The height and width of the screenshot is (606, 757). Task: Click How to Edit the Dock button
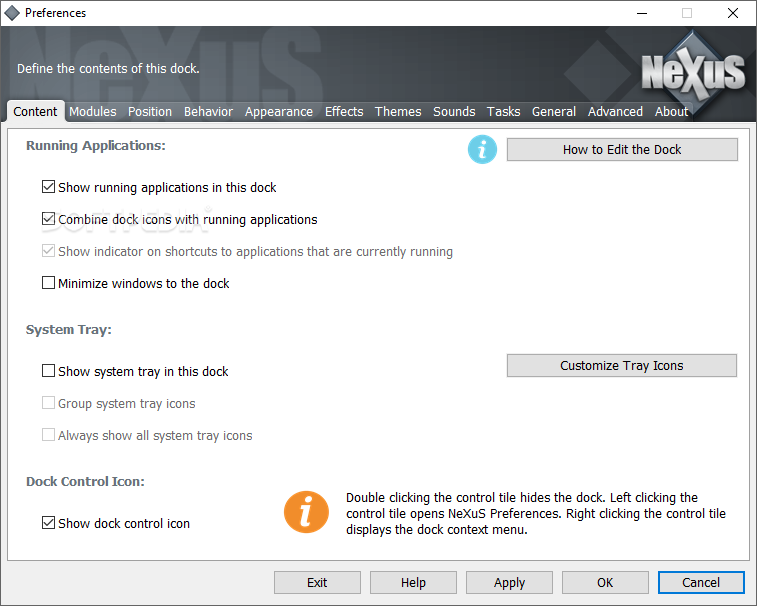622,150
